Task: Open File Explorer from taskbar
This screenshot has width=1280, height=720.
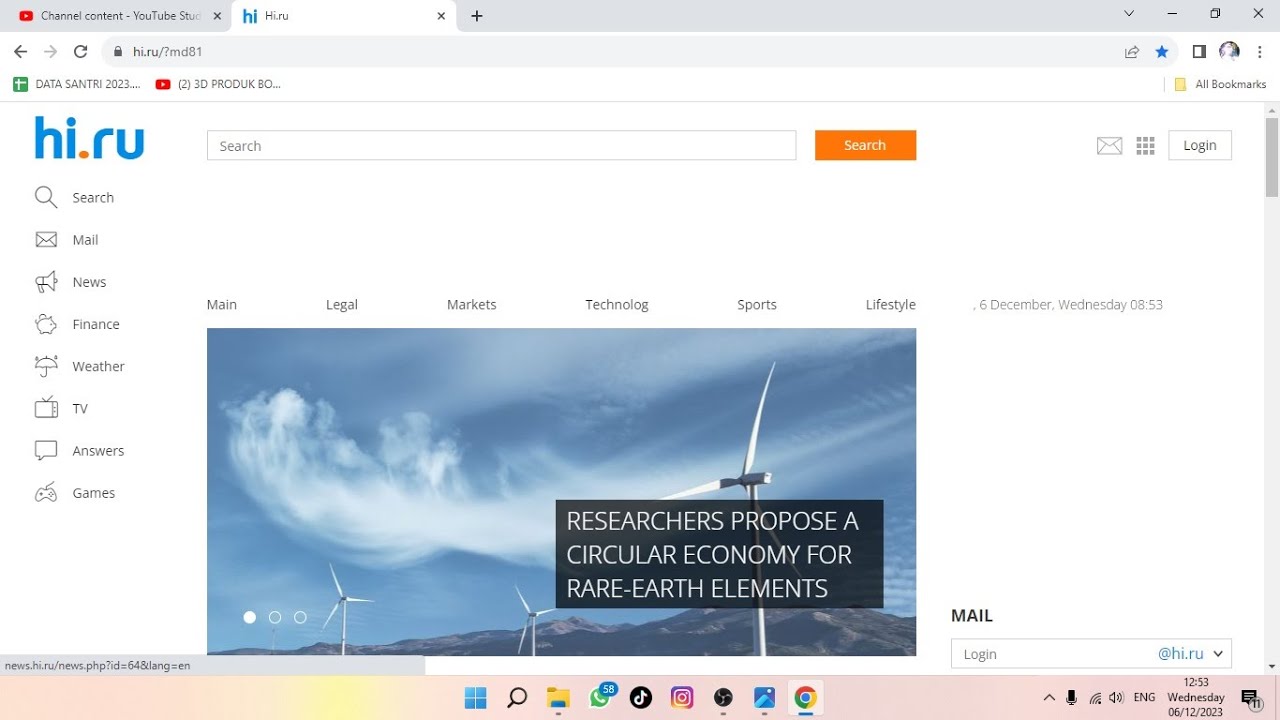Action: click(x=558, y=698)
